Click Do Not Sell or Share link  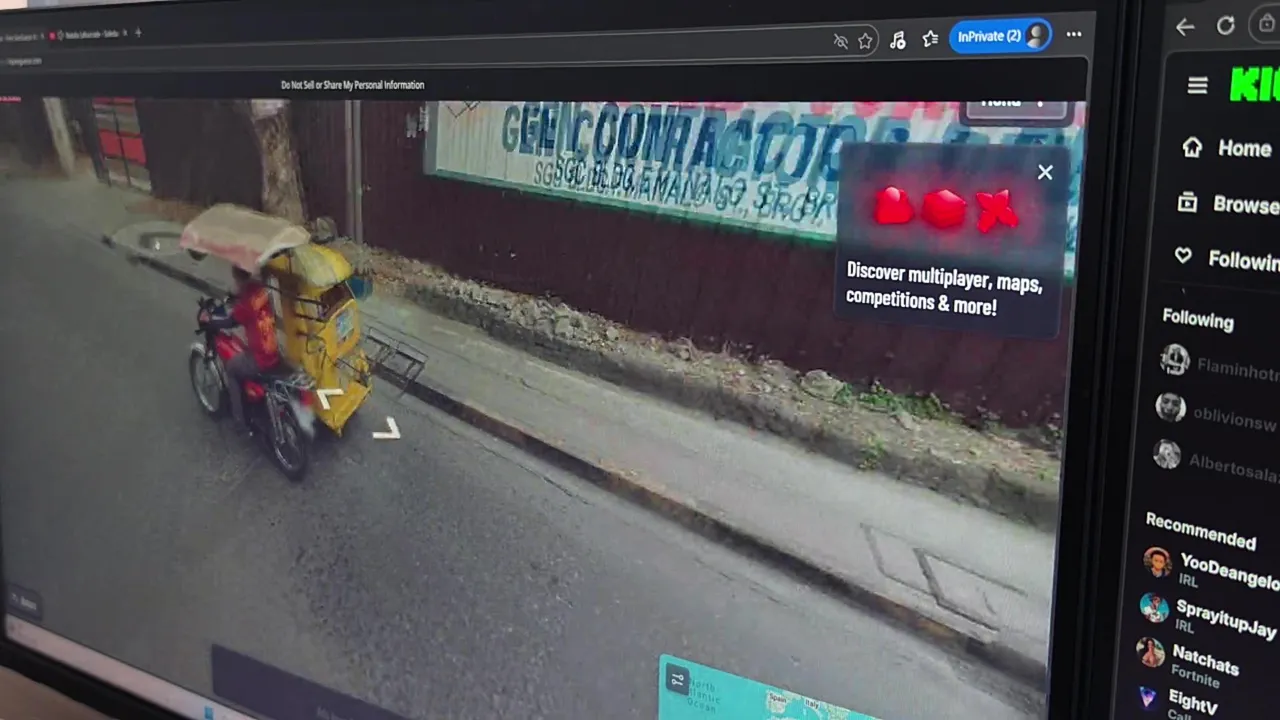tap(353, 85)
